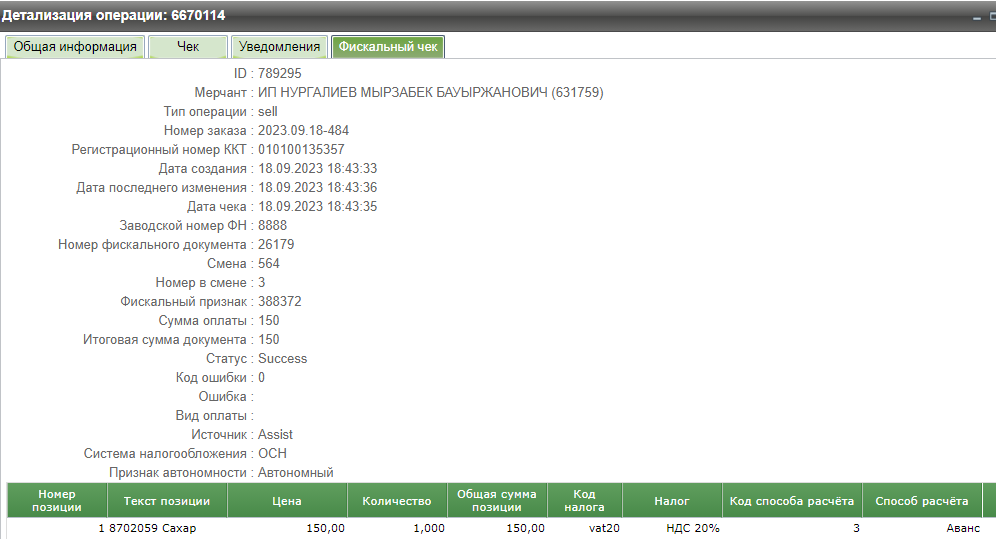Click Общая сумма позиции column header
Viewport: 996px width, 539px height.
click(497, 500)
